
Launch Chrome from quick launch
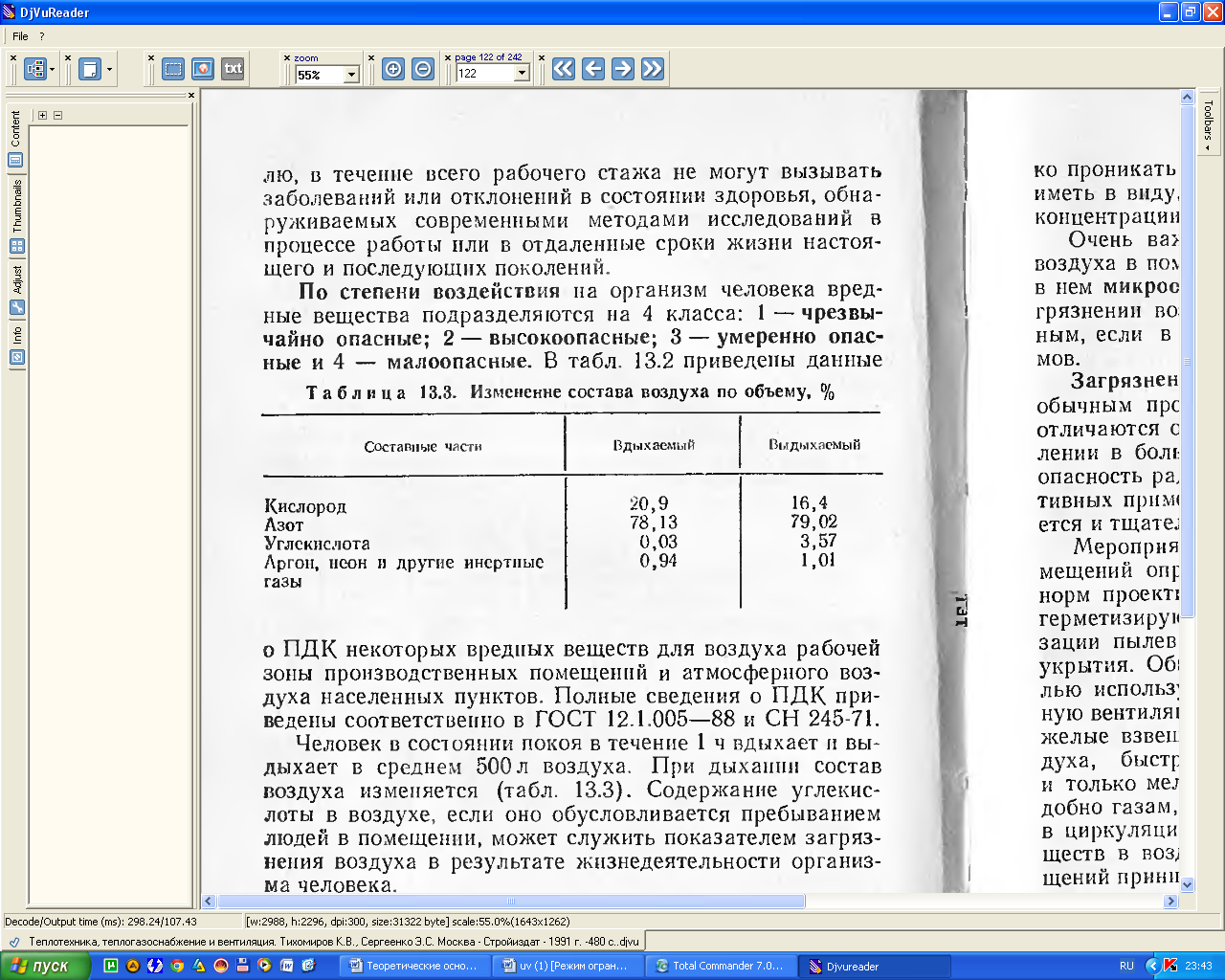(177, 966)
